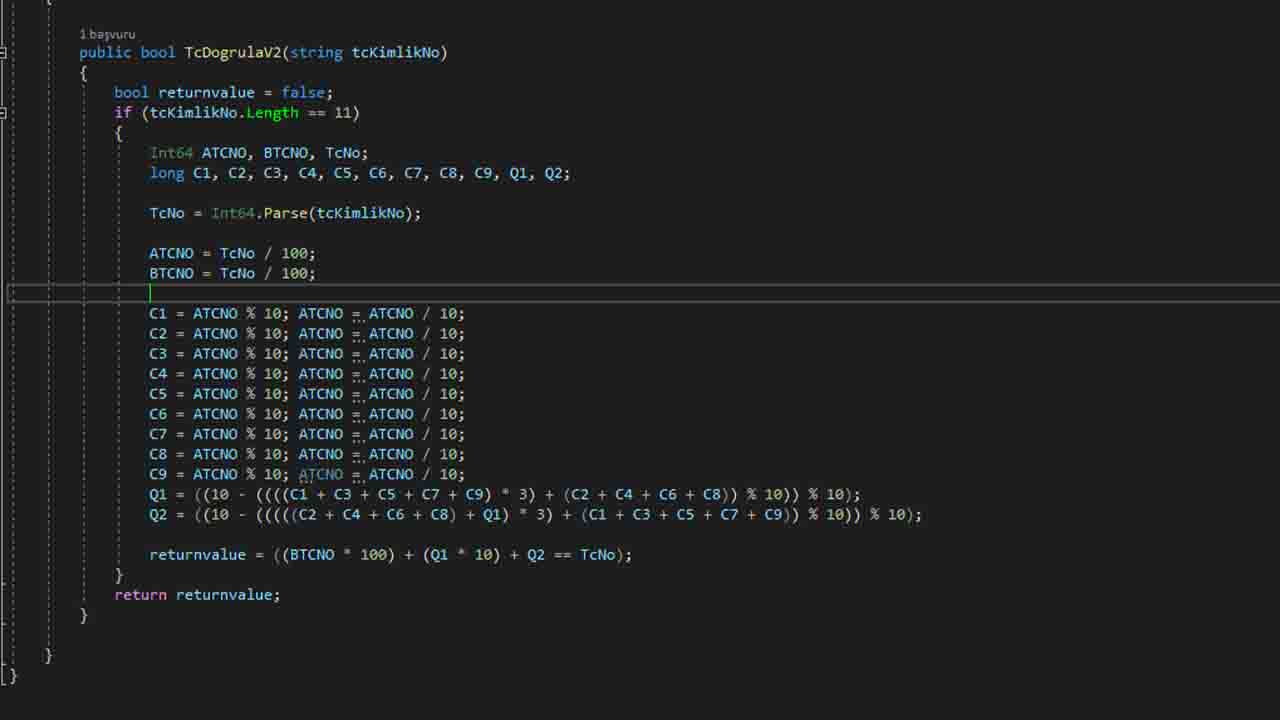Click the 'false' literal in the returnvalue declaration
1280x720 pixels.
point(303,92)
